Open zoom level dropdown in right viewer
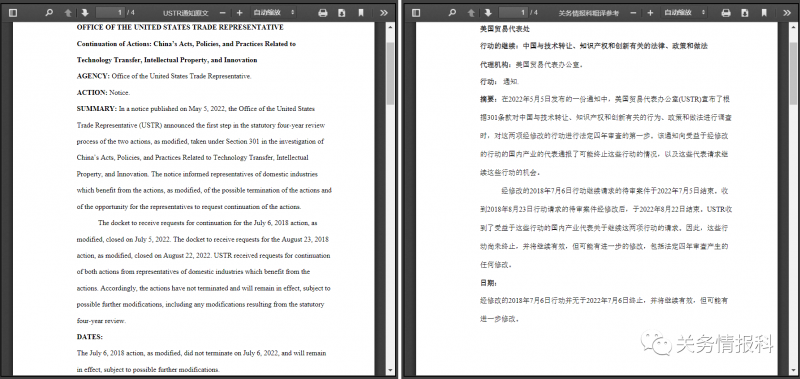The image size is (800, 379). click(x=685, y=12)
